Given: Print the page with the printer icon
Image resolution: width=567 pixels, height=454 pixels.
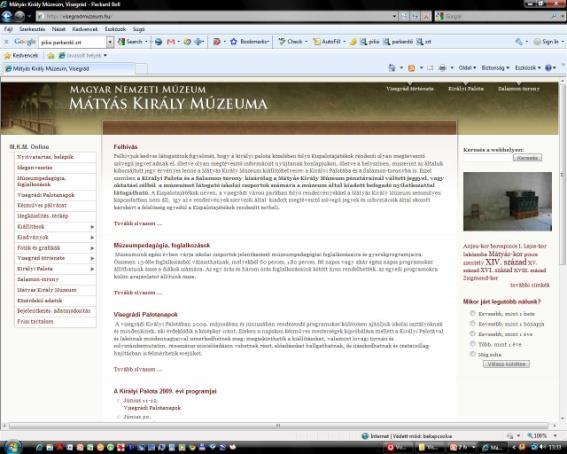Looking at the screenshot, I should pos(442,68).
